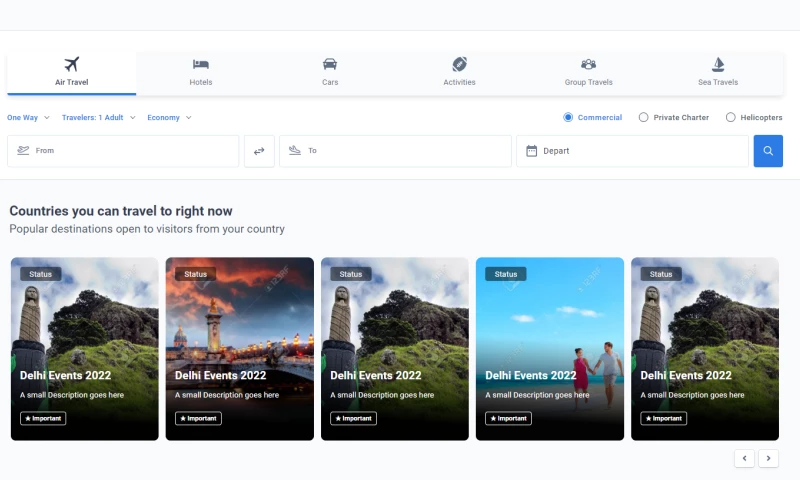
Task: Click Status badge on Paris sunset card
Action: pos(196,274)
